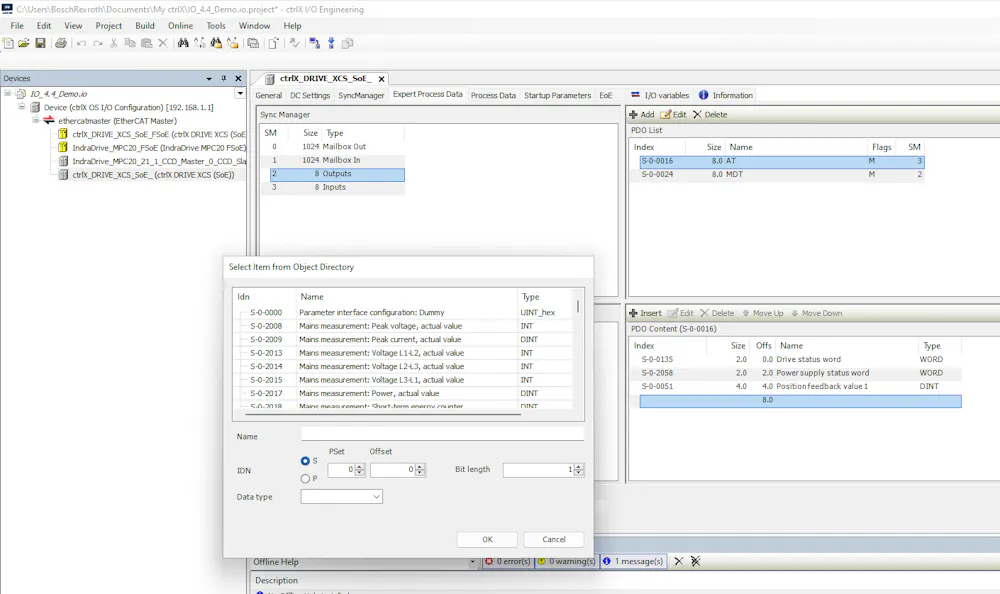Viewport: 1000px width, 594px height.
Task: Click Cancel in Select Item dialog
Action: coord(554,539)
